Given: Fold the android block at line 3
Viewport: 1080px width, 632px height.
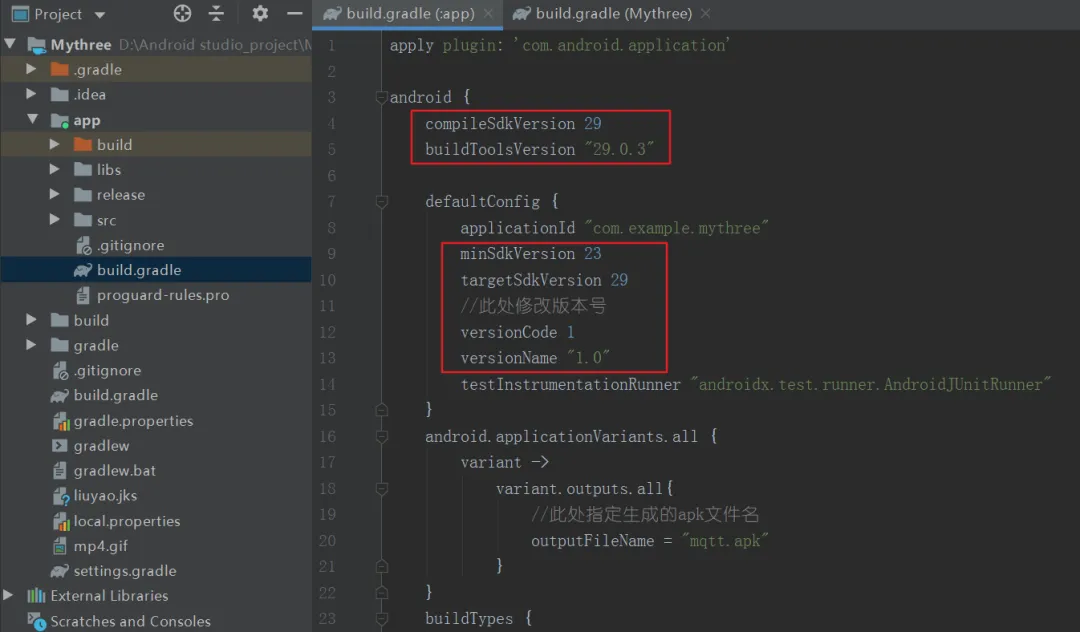Looking at the screenshot, I should [382, 97].
